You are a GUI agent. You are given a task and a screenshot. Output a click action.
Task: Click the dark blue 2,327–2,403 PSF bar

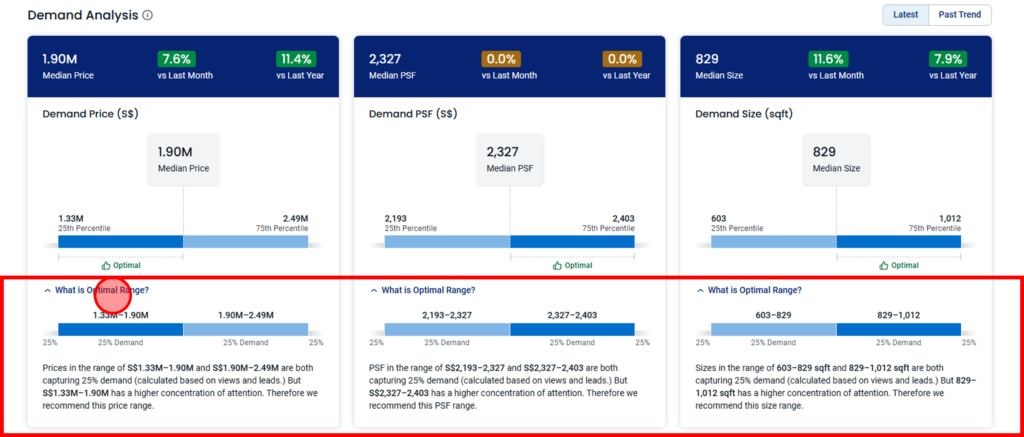(572, 329)
